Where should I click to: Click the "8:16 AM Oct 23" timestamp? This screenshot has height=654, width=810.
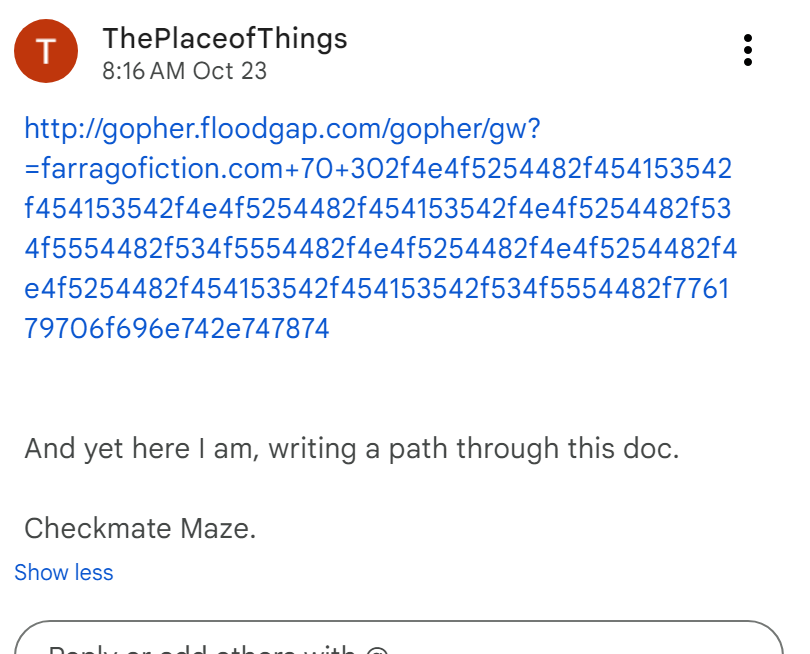click(184, 72)
